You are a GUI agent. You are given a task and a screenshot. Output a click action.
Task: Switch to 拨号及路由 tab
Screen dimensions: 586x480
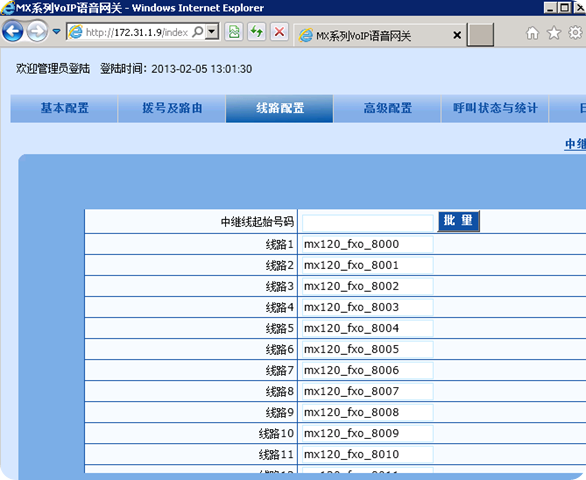tap(172, 108)
